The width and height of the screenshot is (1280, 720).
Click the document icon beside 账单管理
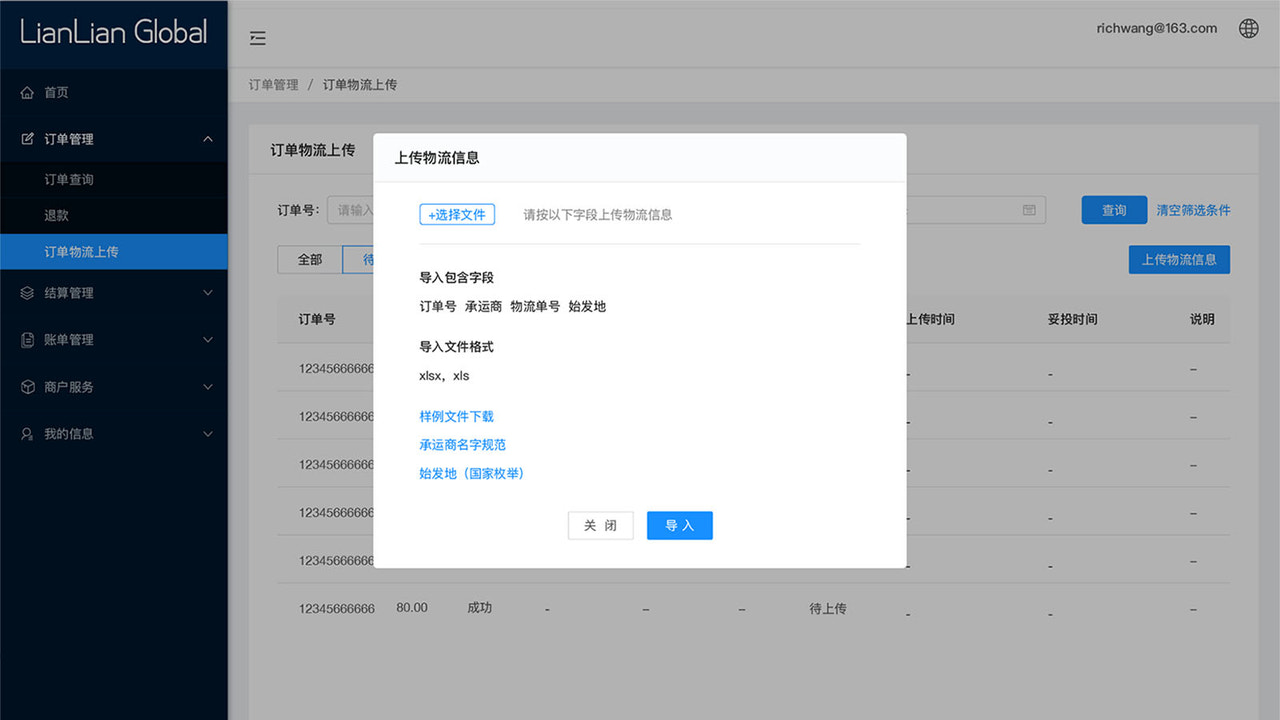pos(29,340)
